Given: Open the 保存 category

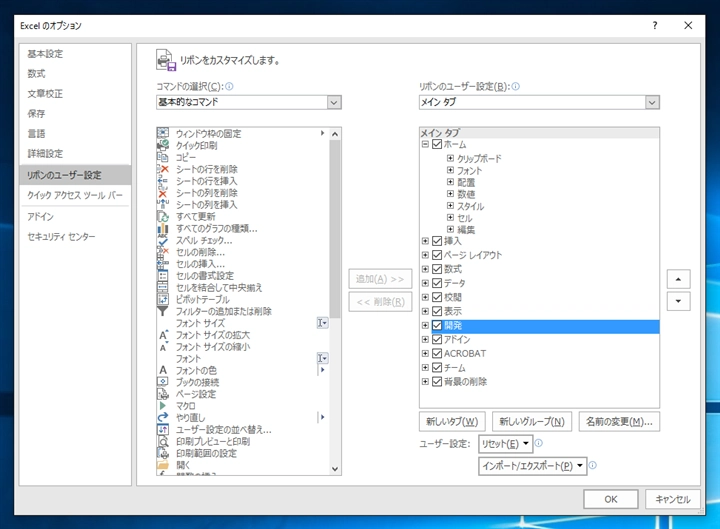Looking at the screenshot, I should pyautogui.click(x=36, y=113).
